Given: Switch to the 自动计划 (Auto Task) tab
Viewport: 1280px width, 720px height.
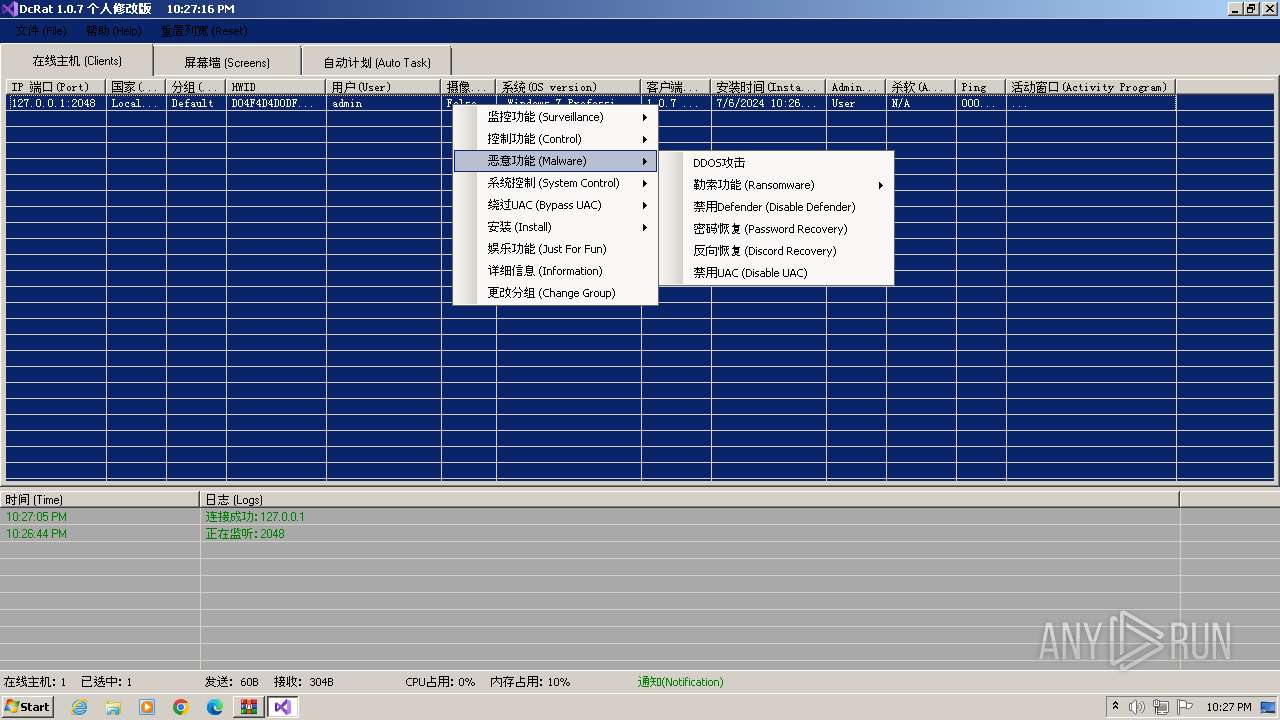Looking at the screenshot, I should (377, 62).
